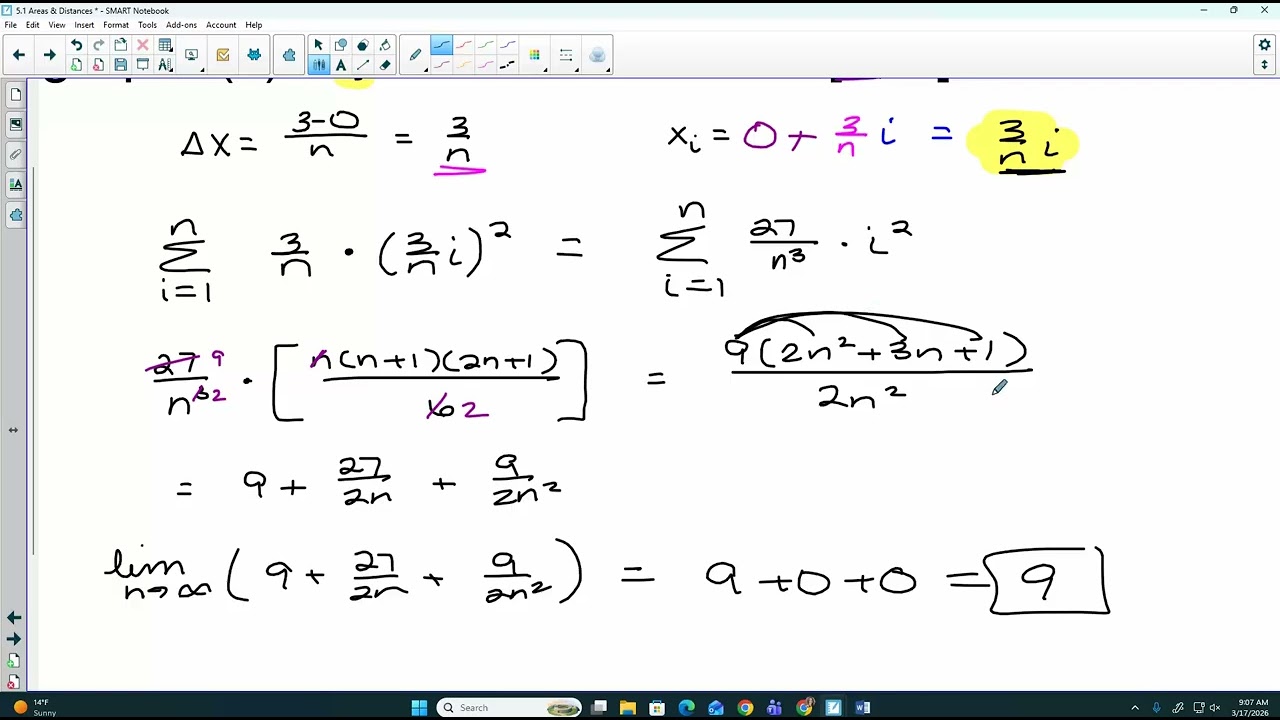This screenshot has height=720, width=1280.
Task: Click the Windows taskbar Search box
Action: 510,708
